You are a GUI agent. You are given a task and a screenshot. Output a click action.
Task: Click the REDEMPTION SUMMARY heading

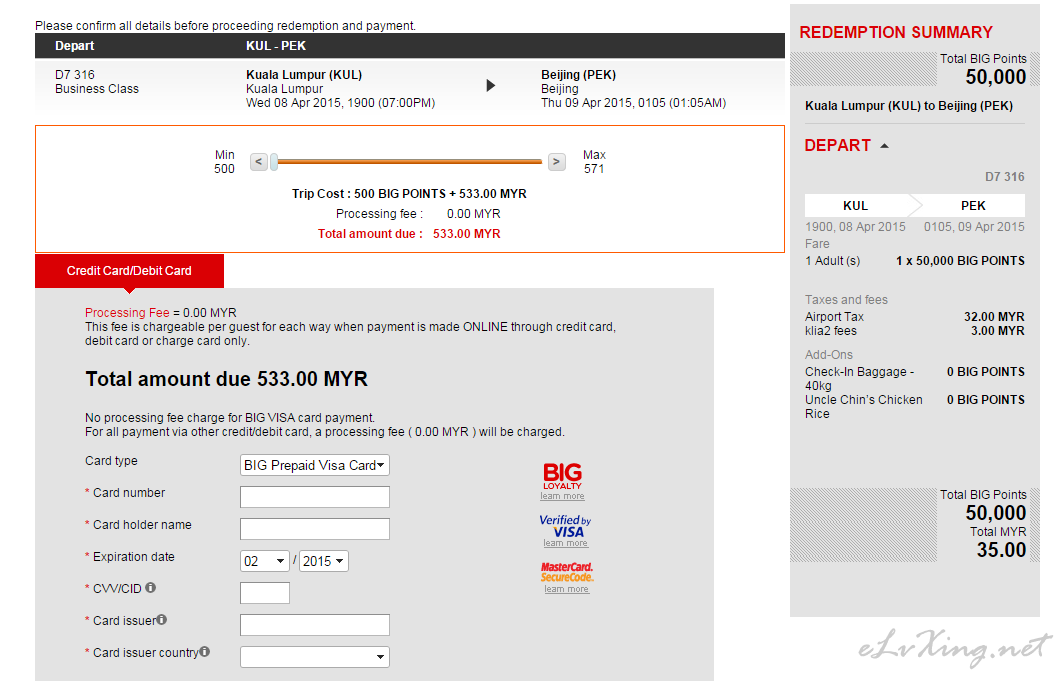[896, 33]
